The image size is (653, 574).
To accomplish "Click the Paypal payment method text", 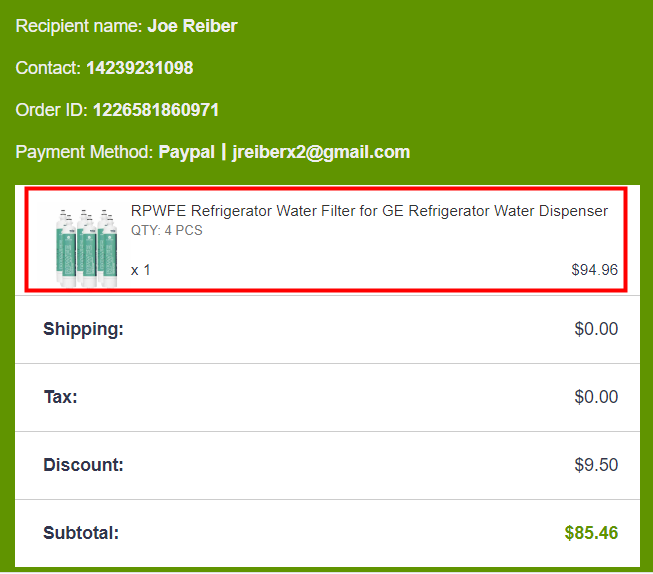I will coord(186,152).
